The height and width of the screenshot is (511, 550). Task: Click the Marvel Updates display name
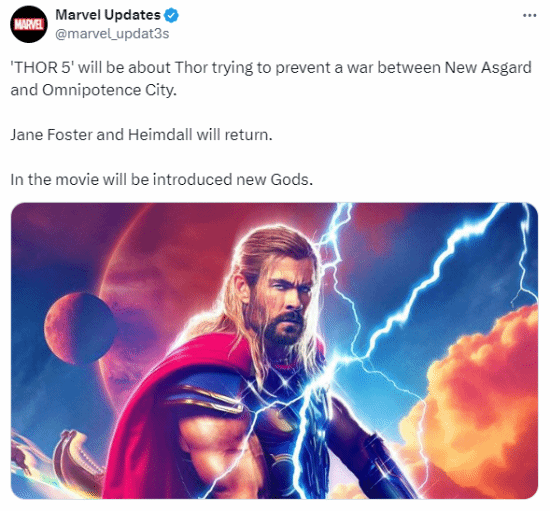pyautogui.click(x=108, y=15)
